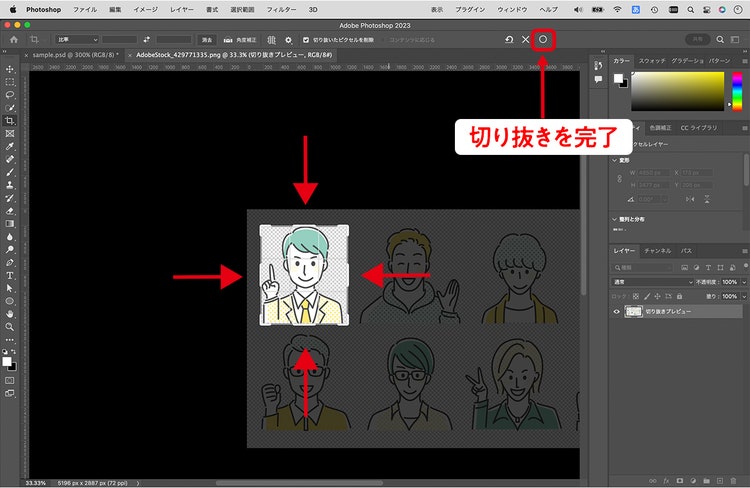750x488 pixels.
Task: Select the Spot Healing Brush tool
Action: click(x=10, y=159)
